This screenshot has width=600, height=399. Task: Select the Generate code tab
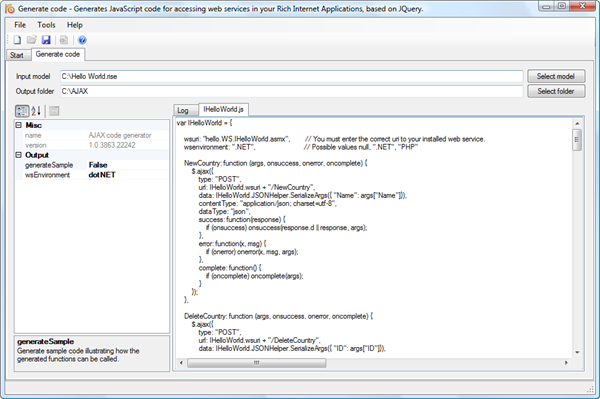click(58, 54)
